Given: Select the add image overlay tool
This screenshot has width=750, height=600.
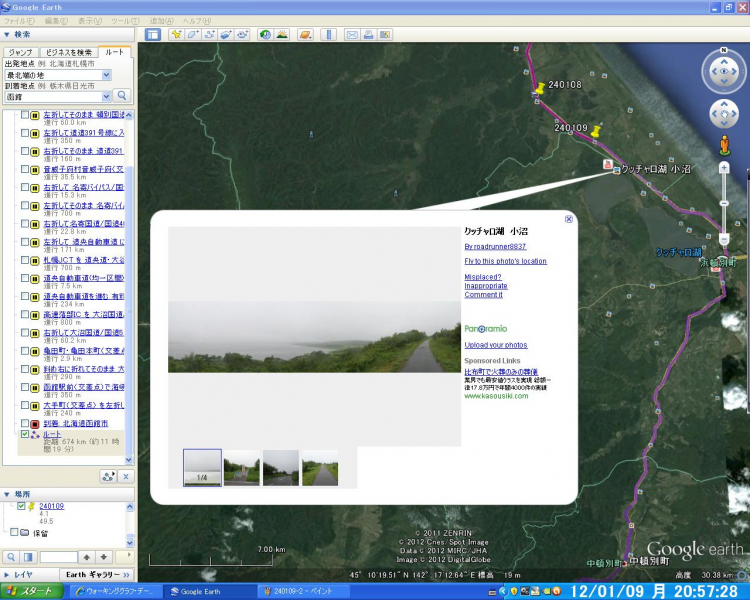Looking at the screenshot, I should click(x=226, y=34).
